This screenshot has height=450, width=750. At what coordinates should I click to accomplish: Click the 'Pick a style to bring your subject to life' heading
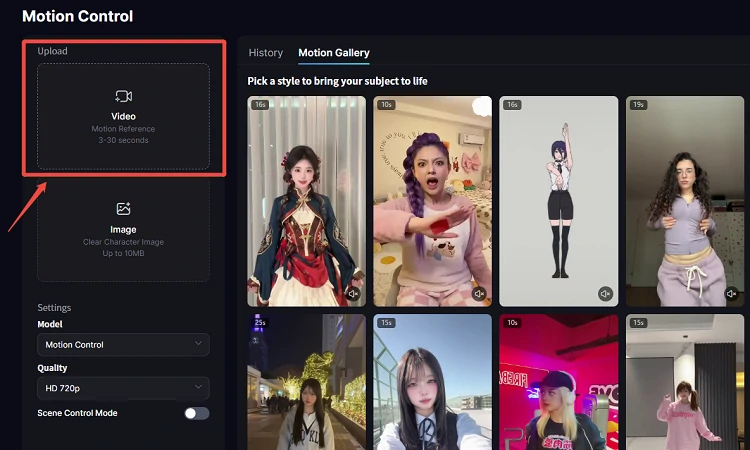[337, 81]
